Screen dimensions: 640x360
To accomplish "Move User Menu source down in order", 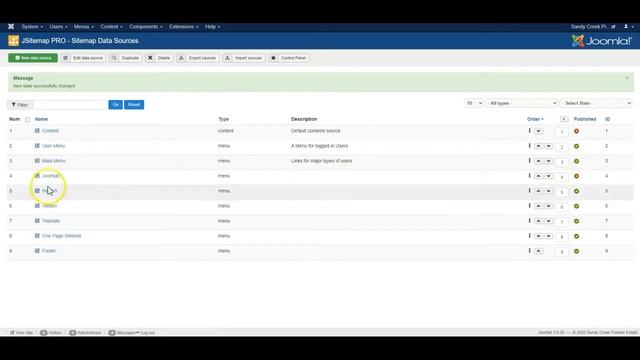I will pos(549,146).
